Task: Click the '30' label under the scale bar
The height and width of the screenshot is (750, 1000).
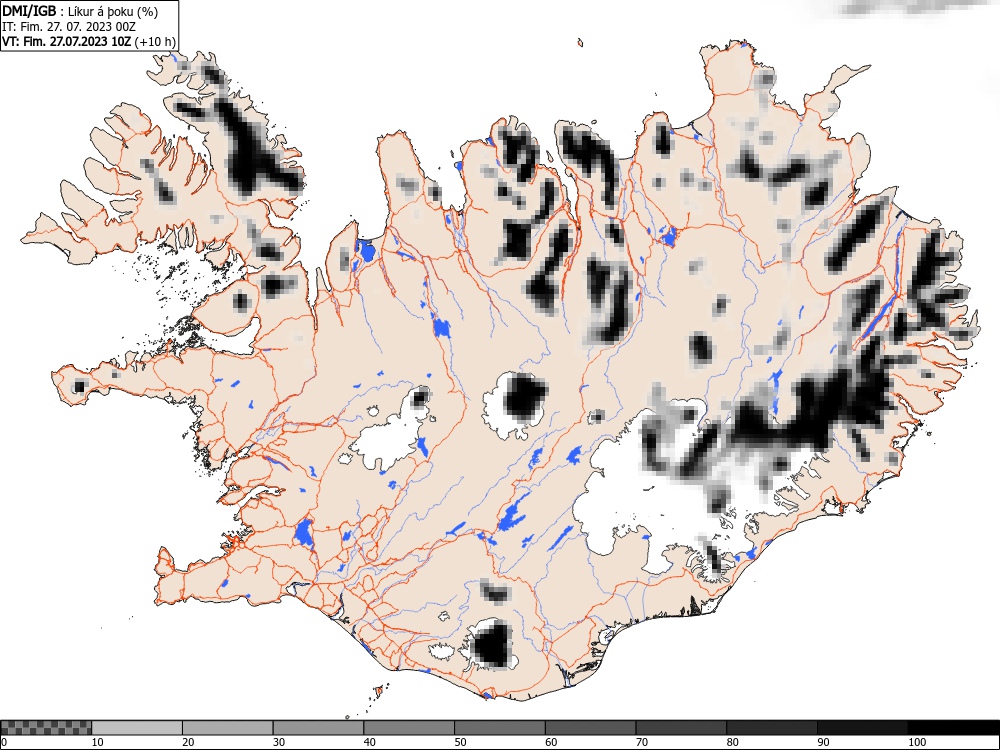Action: [279, 742]
